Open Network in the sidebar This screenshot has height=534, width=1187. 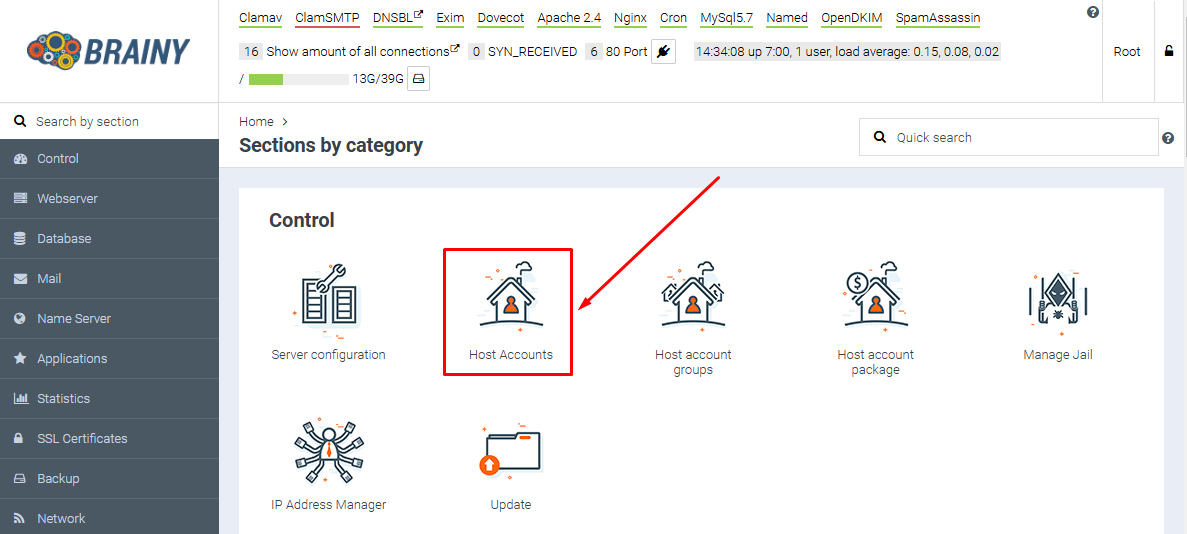(x=109, y=518)
